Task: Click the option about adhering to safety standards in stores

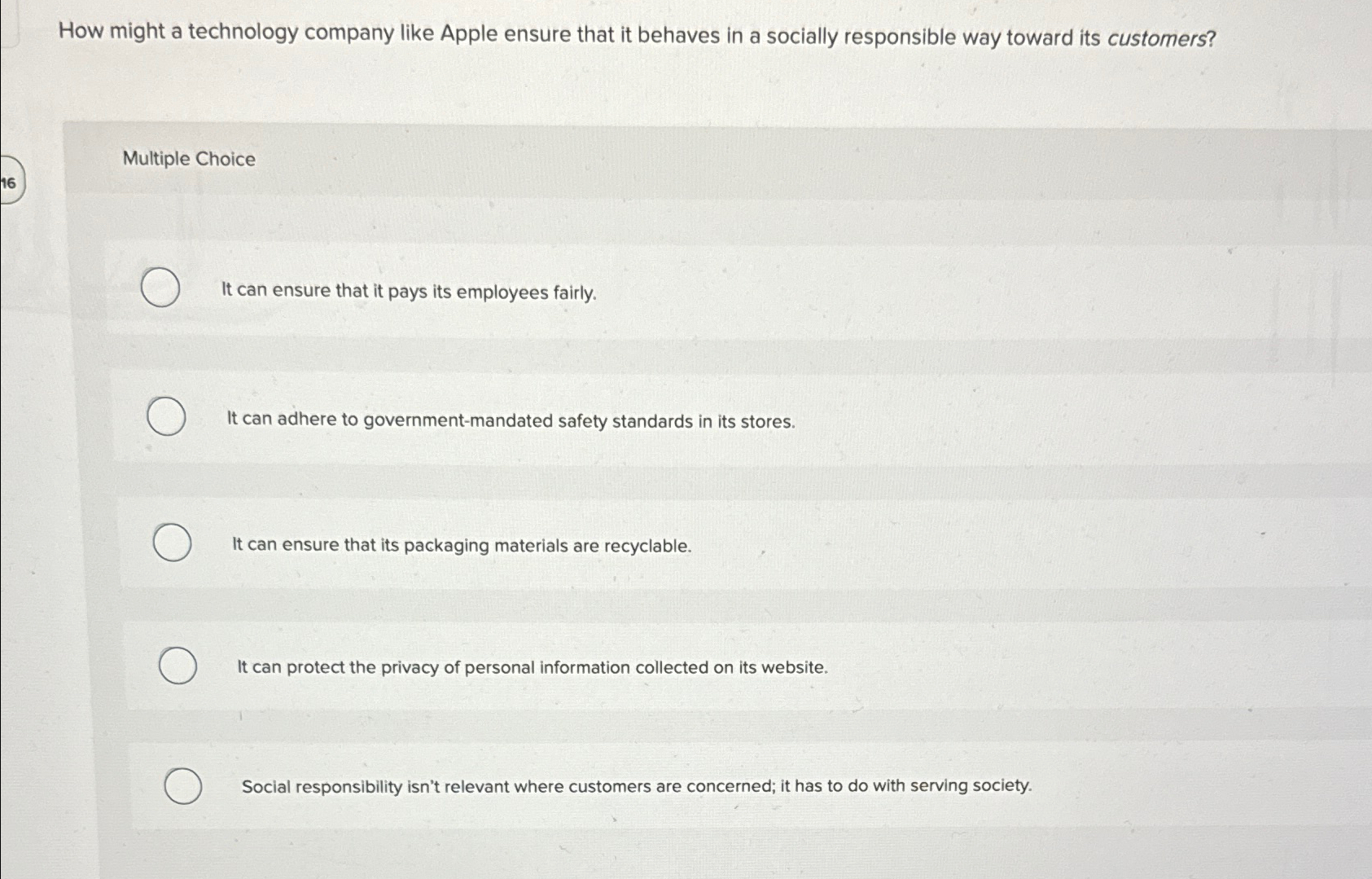Action: point(511,421)
